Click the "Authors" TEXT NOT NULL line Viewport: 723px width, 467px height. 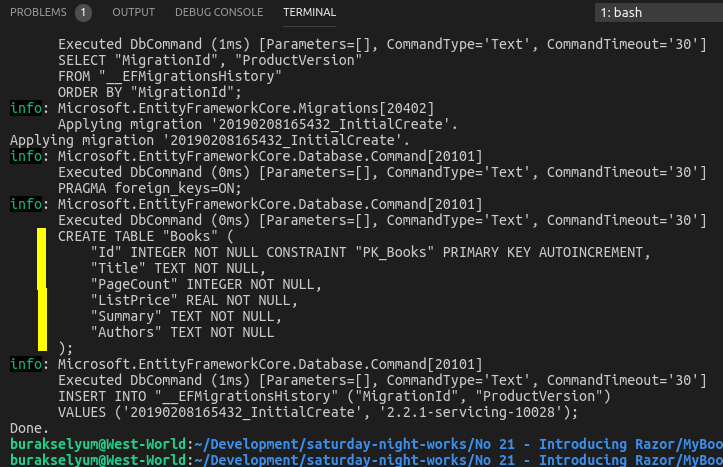click(x=182, y=332)
